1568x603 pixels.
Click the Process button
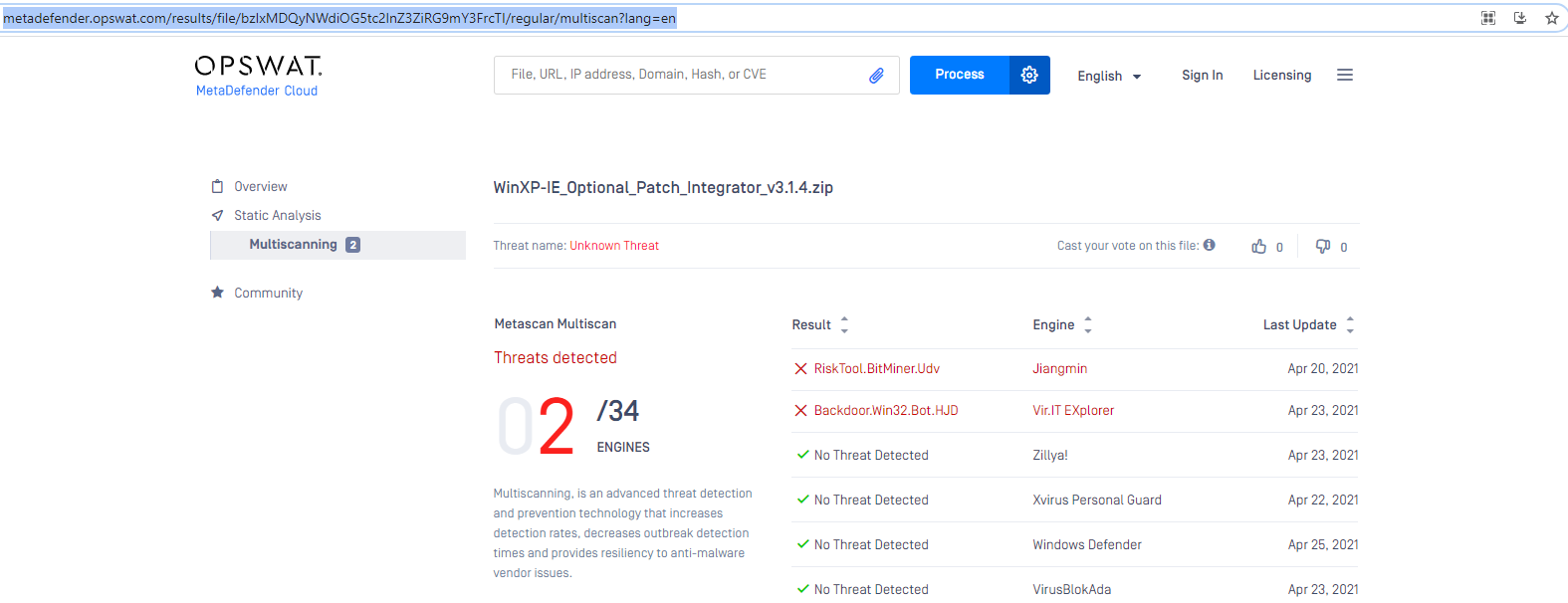point(960,75)
